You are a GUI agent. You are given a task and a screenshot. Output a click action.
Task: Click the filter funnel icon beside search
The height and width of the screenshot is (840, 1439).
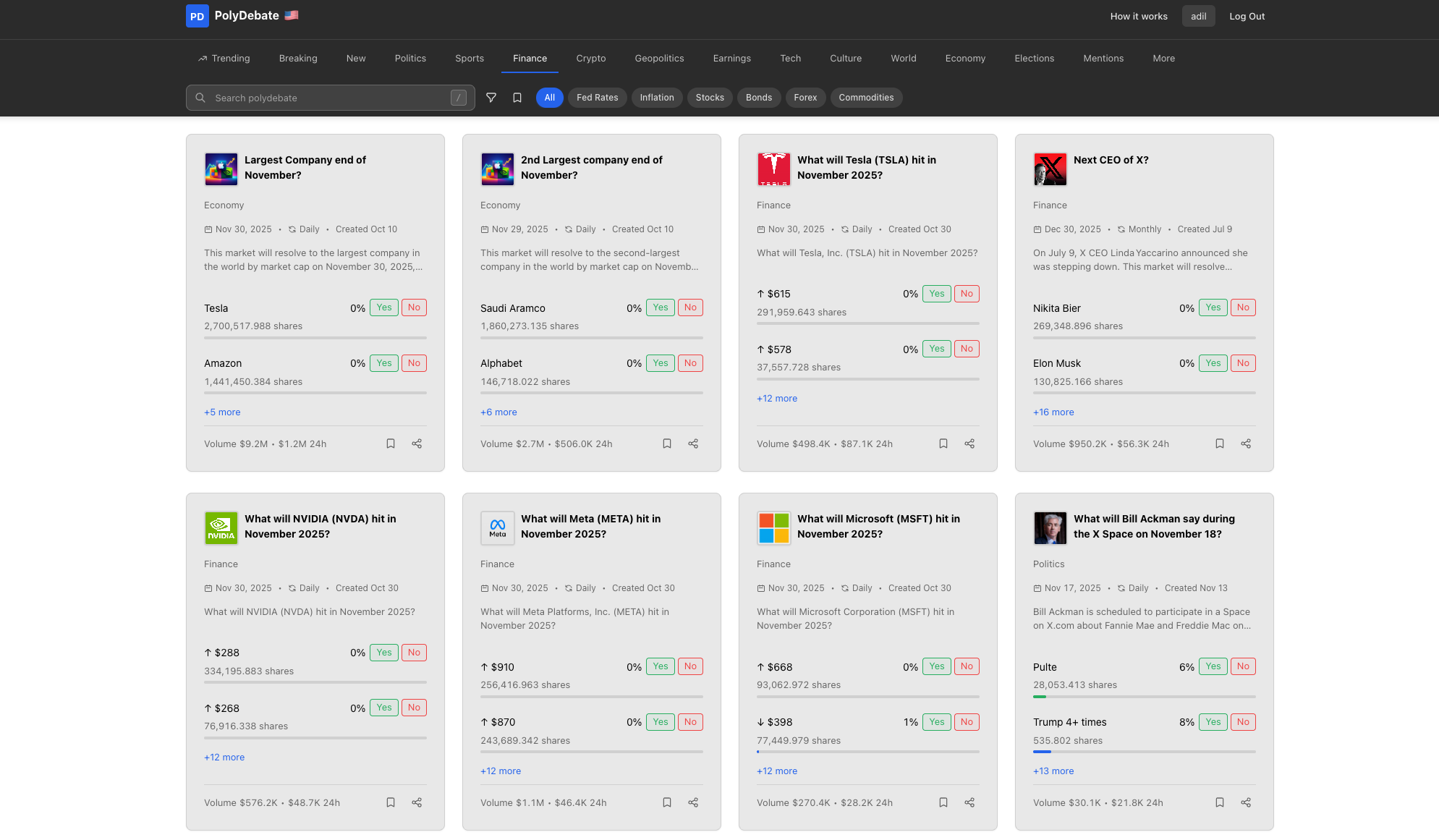coord(491,98)
